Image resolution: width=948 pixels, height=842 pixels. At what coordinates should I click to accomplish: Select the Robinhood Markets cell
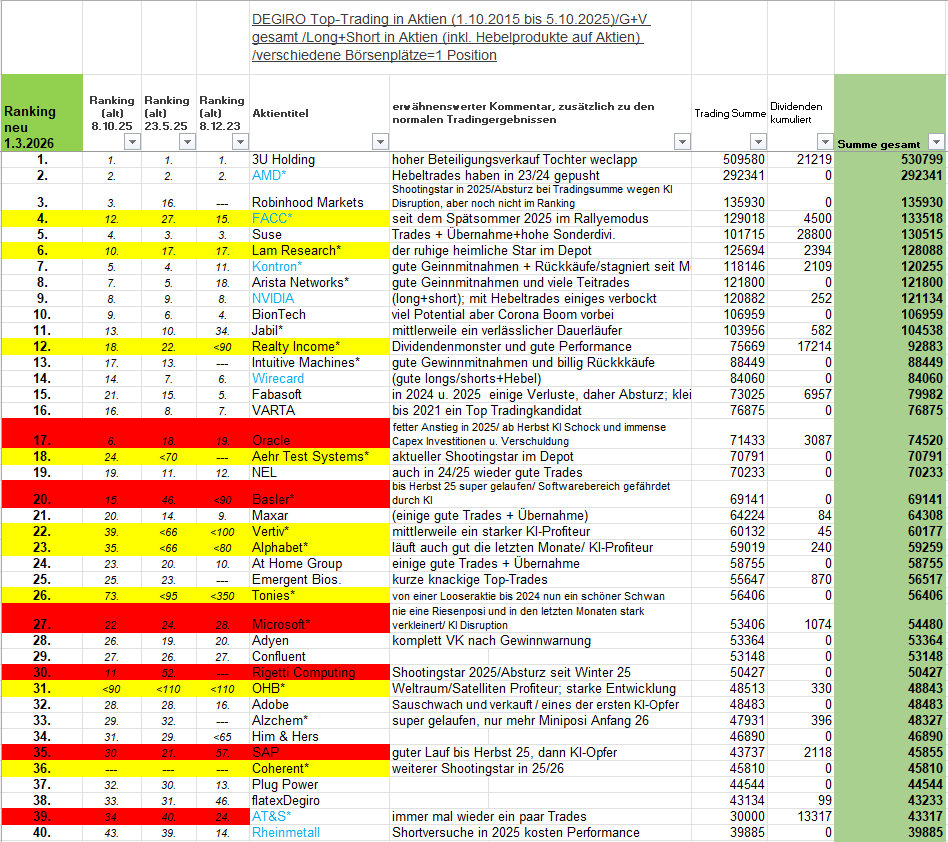308,202
